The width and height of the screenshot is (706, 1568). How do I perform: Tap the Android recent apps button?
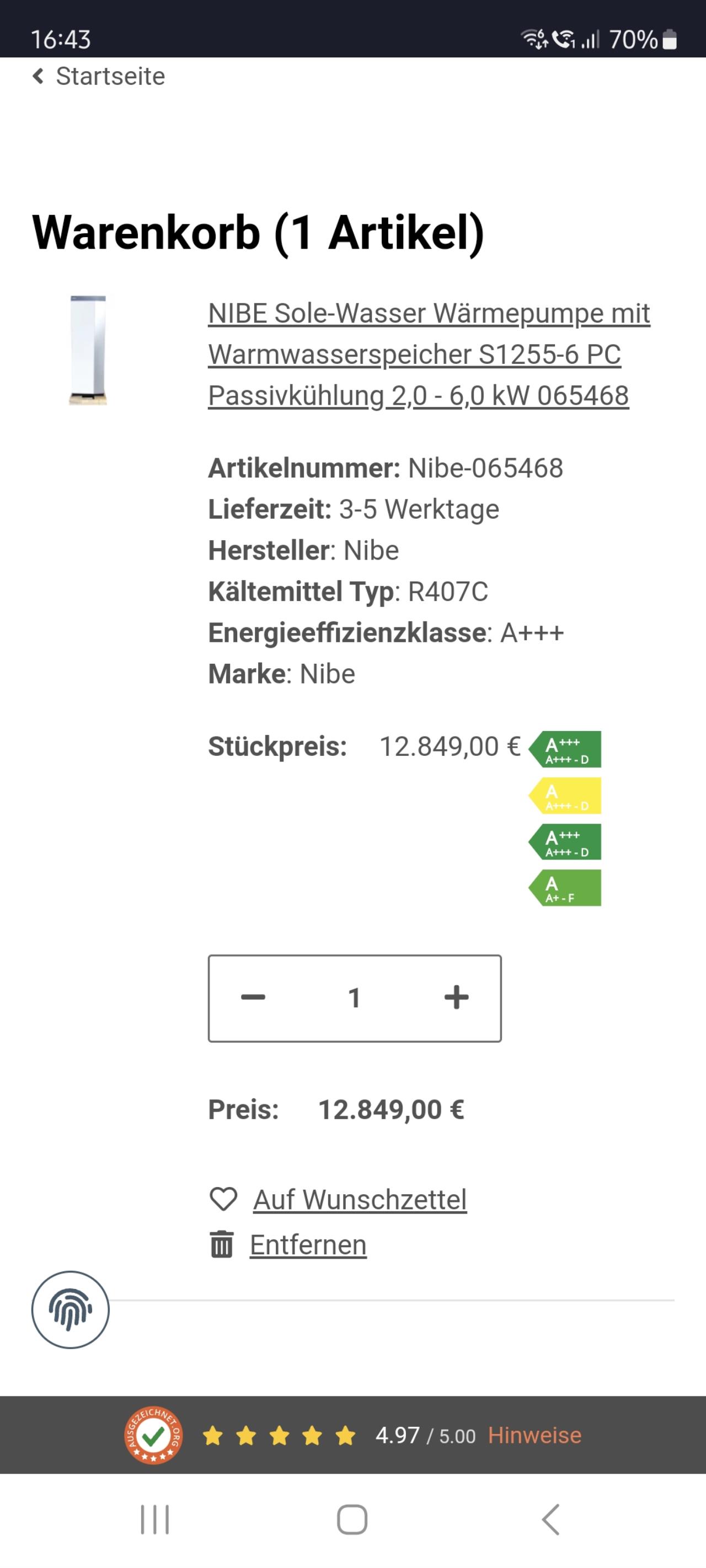pyautogui.click(x=155, y=1520)
